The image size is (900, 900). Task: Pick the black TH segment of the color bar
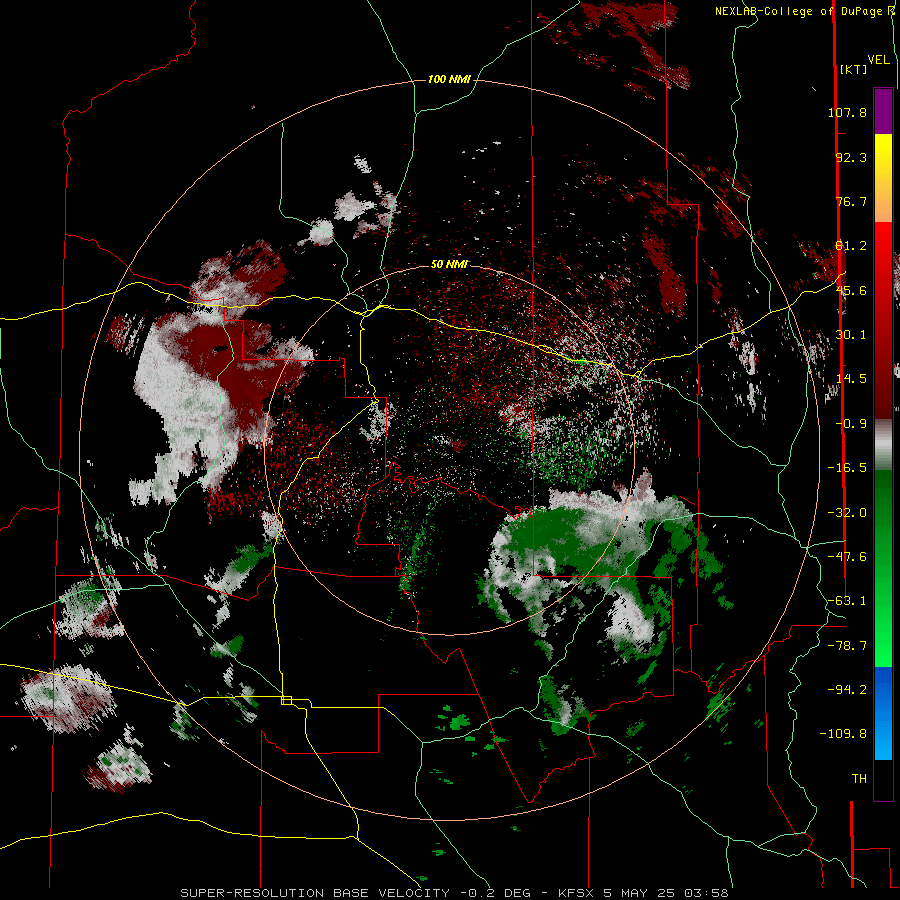tap(883, 779)
